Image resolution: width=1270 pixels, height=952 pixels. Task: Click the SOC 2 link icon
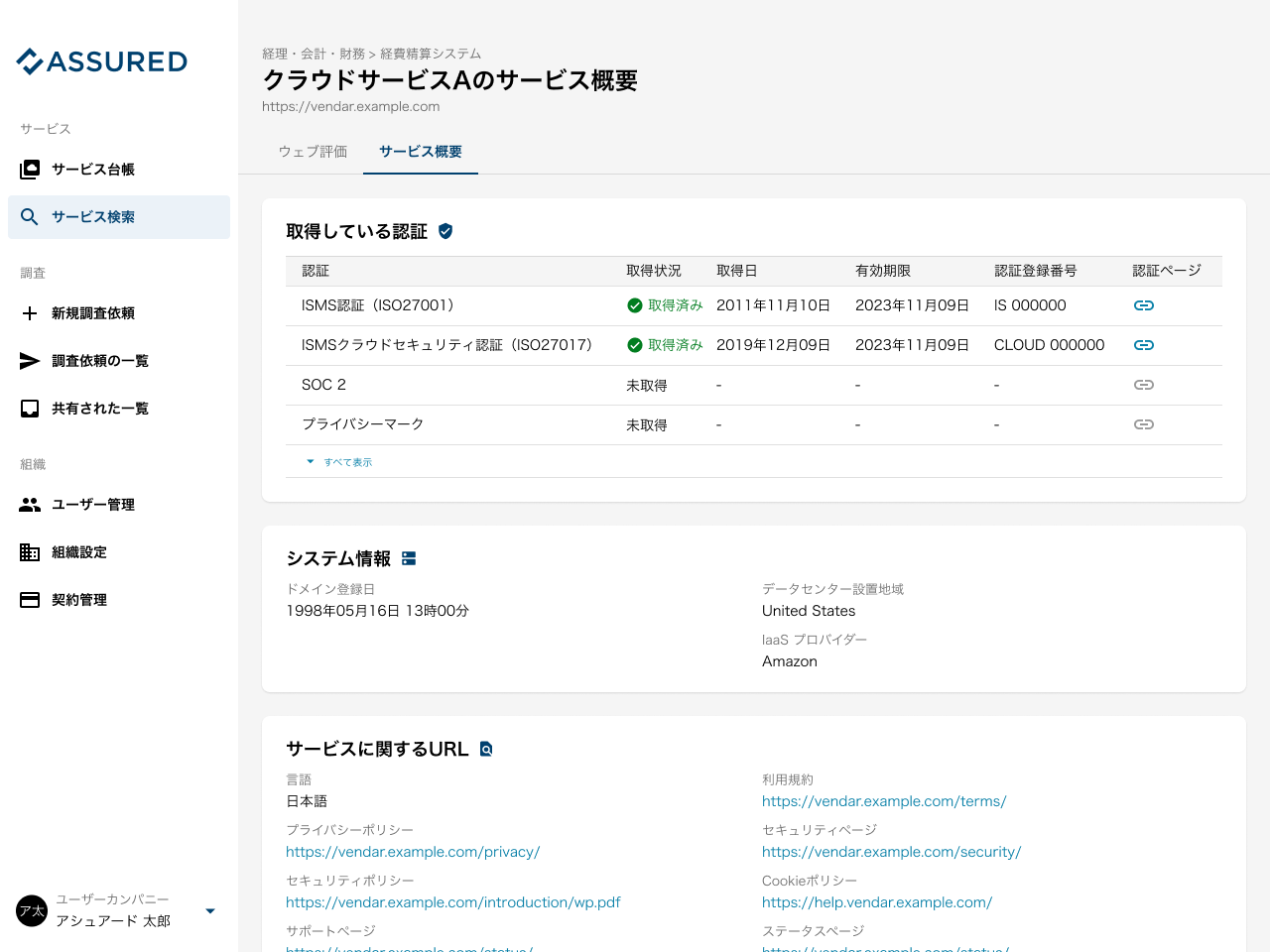point(1144,385)
